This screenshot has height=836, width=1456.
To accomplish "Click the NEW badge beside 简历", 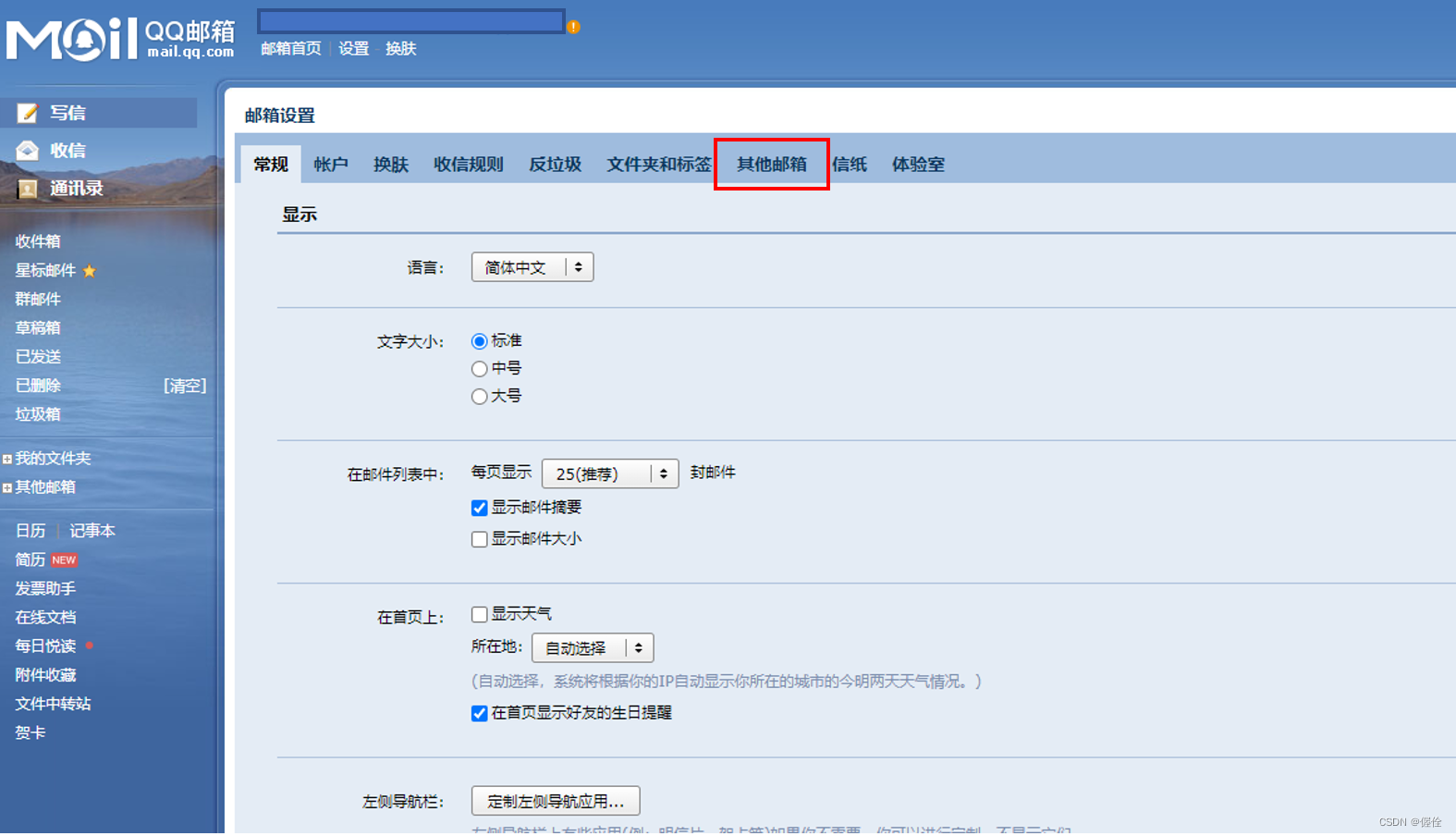I will click(64, 560).
